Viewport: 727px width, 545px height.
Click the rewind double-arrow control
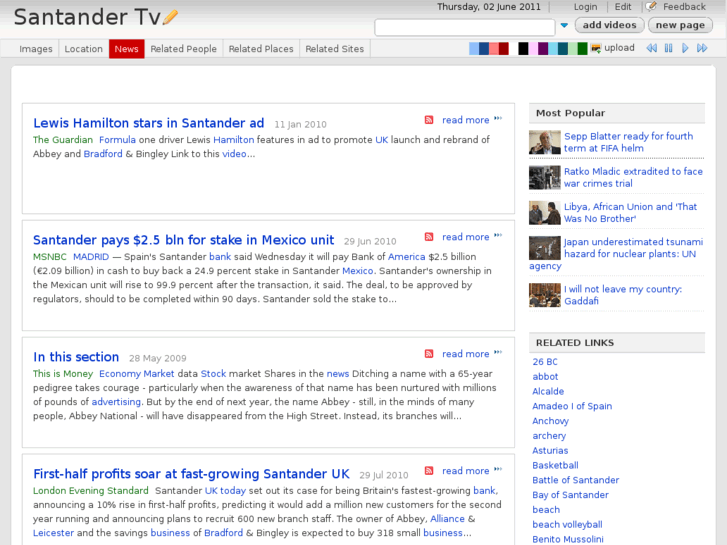point(651,48)
